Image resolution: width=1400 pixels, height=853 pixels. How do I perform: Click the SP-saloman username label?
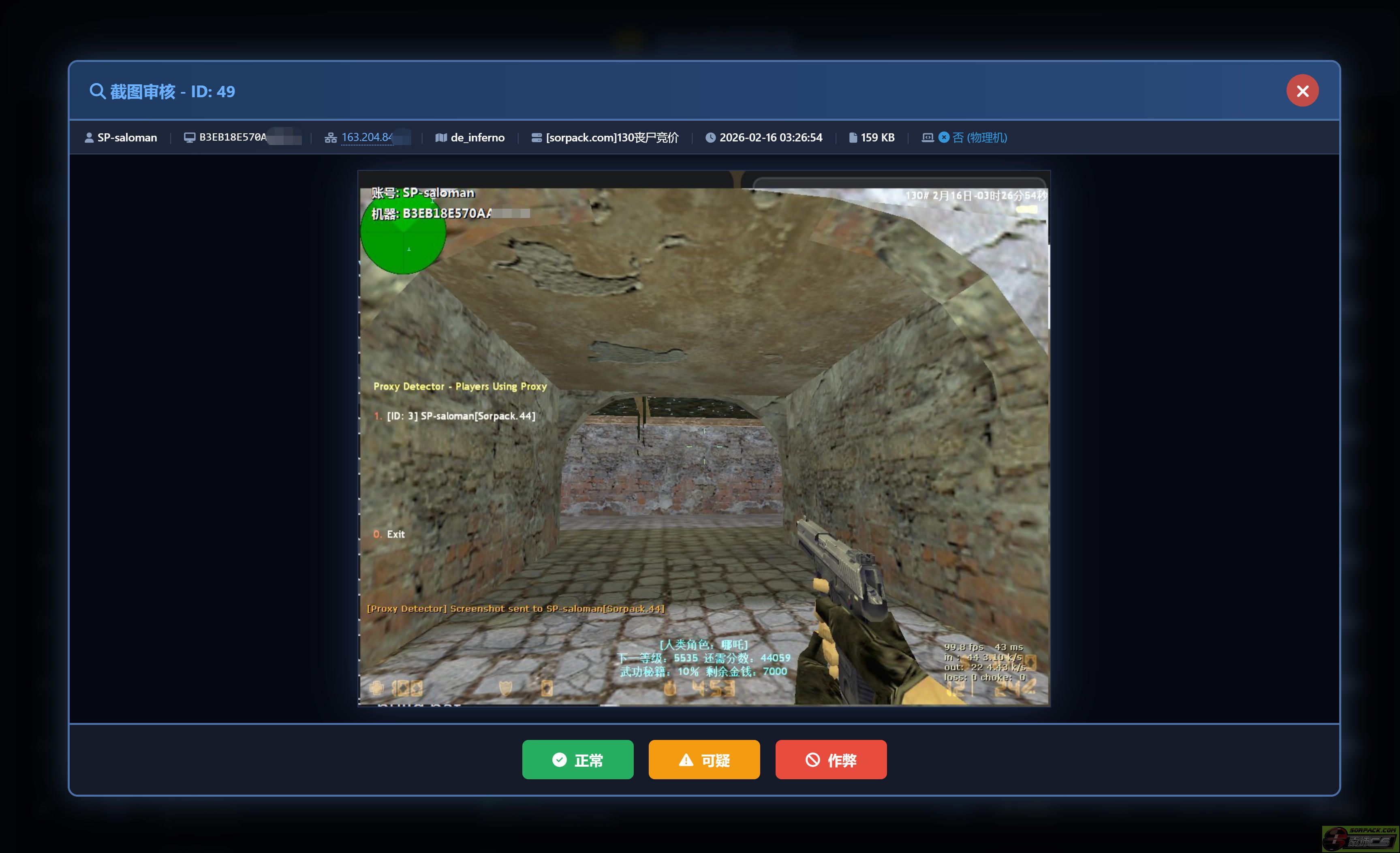(x=127, y=137)
